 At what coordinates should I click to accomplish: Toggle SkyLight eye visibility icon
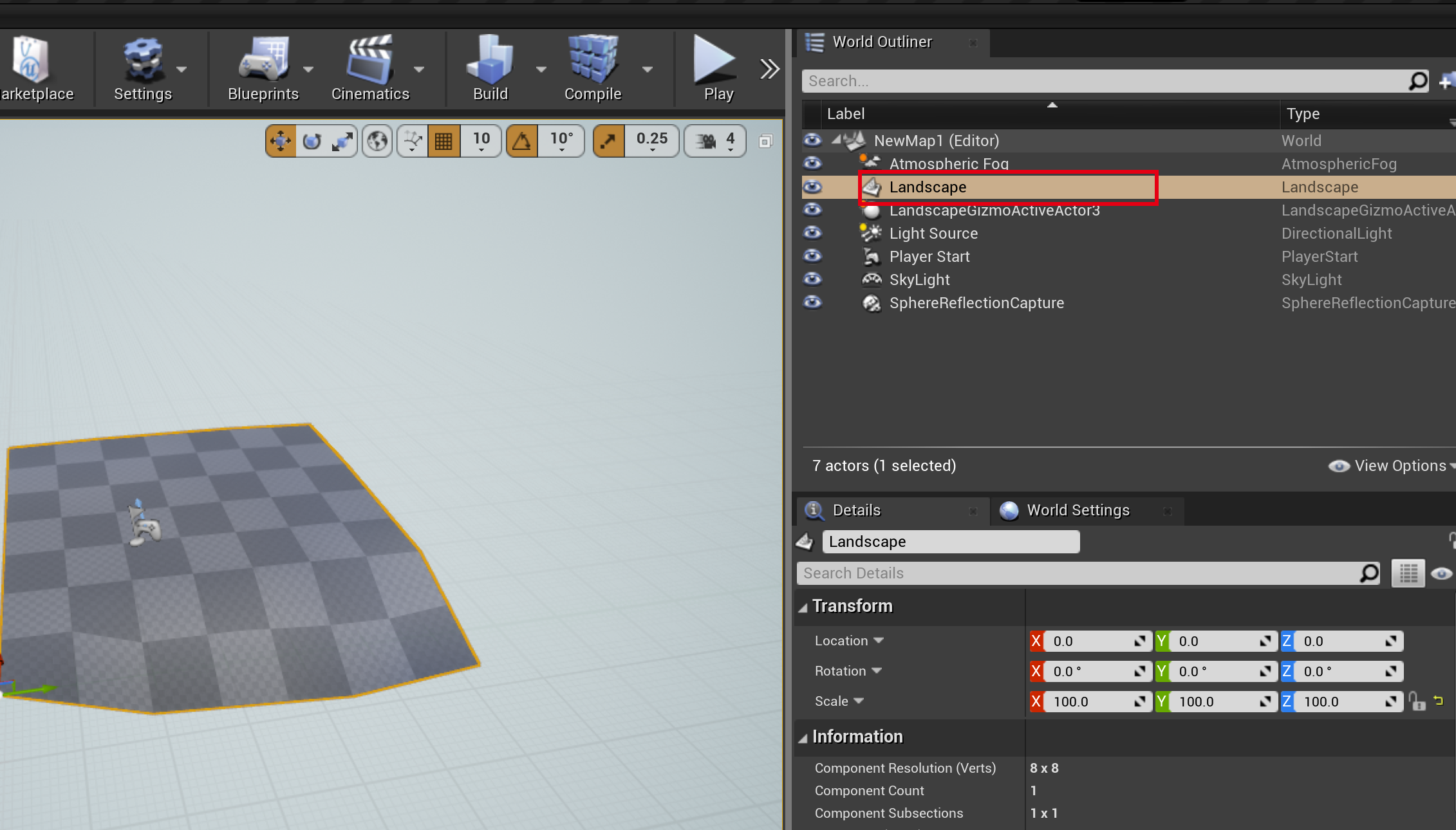click(812, 279)
